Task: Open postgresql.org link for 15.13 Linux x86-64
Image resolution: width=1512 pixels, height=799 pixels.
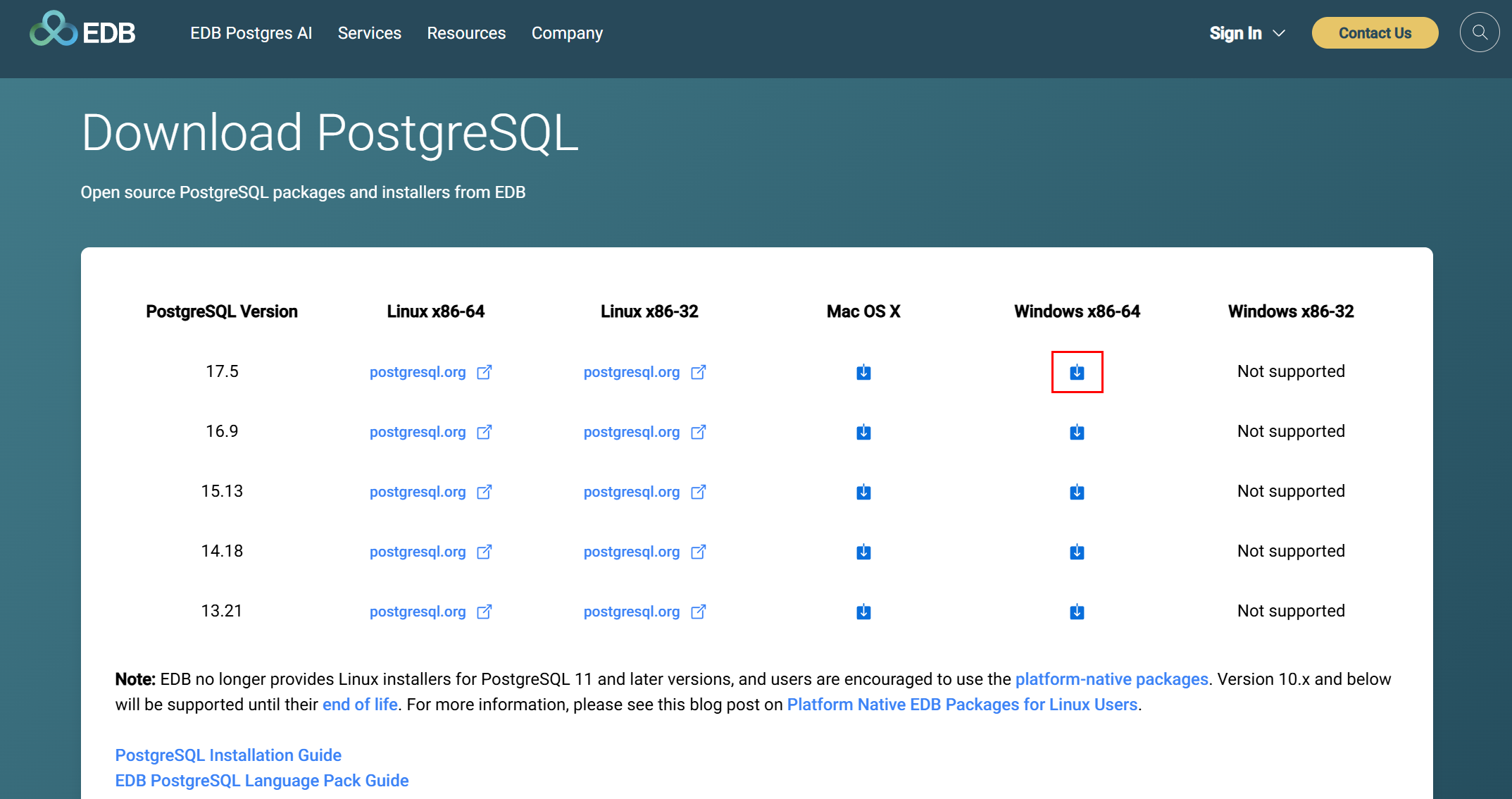Action: [430, 492]
